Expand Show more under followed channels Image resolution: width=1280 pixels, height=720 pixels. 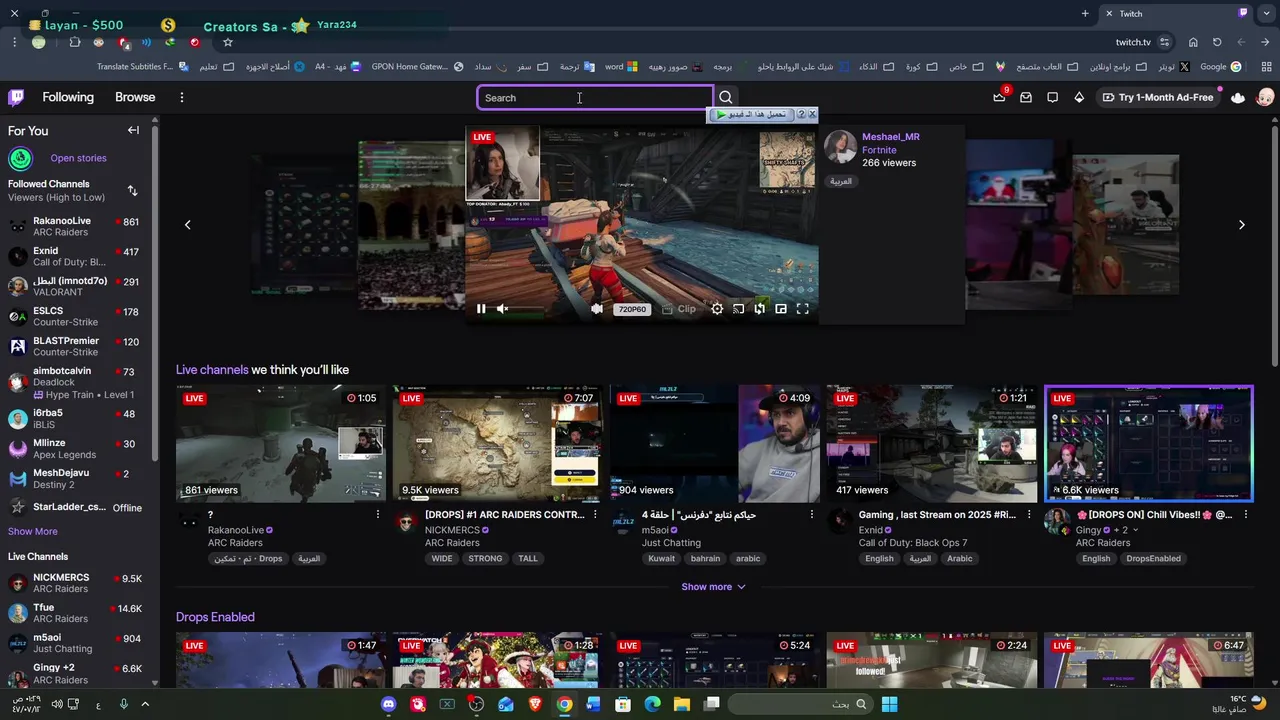click(33, 531)
